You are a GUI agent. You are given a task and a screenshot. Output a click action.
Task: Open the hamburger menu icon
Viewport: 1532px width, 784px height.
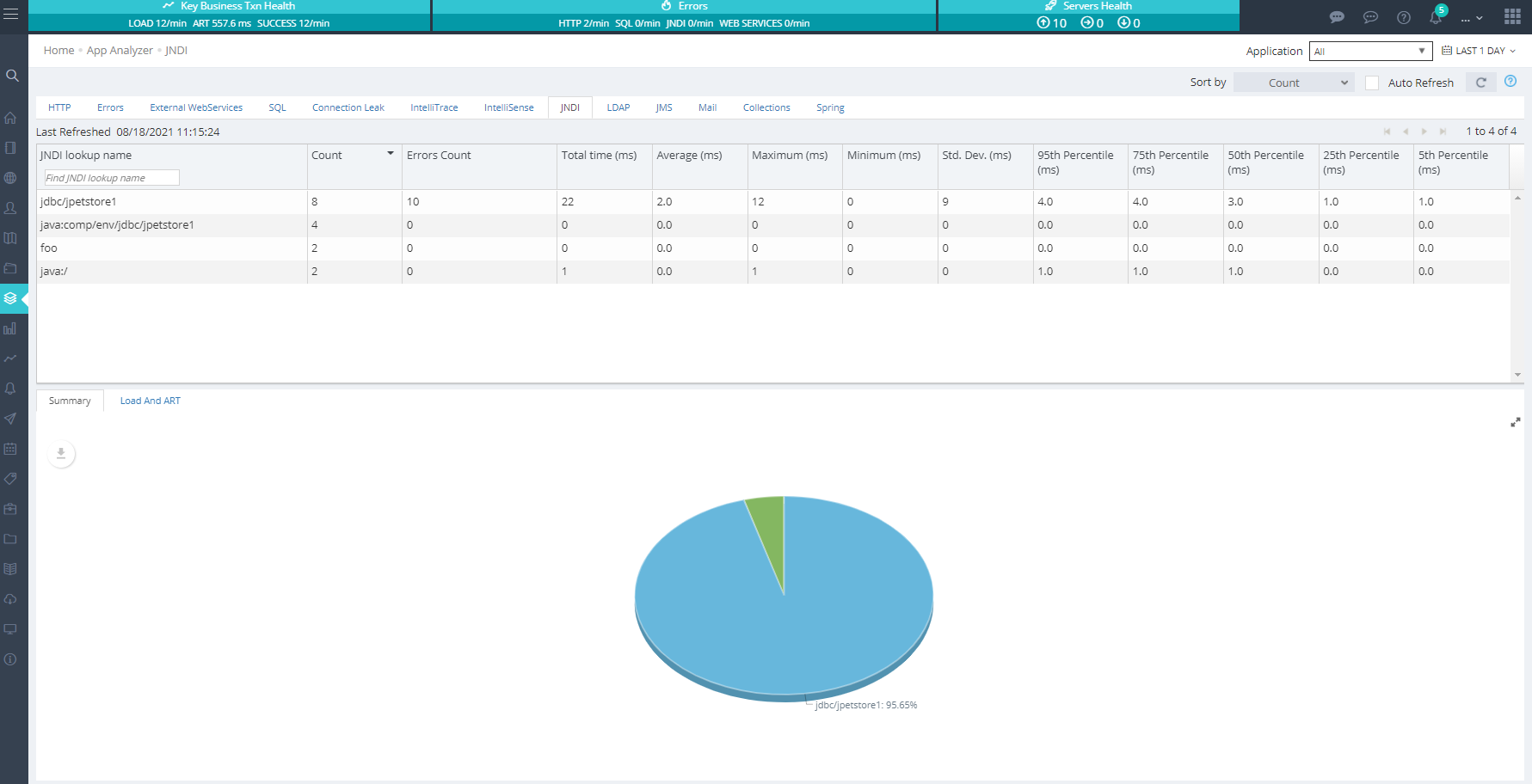[11, 15]
